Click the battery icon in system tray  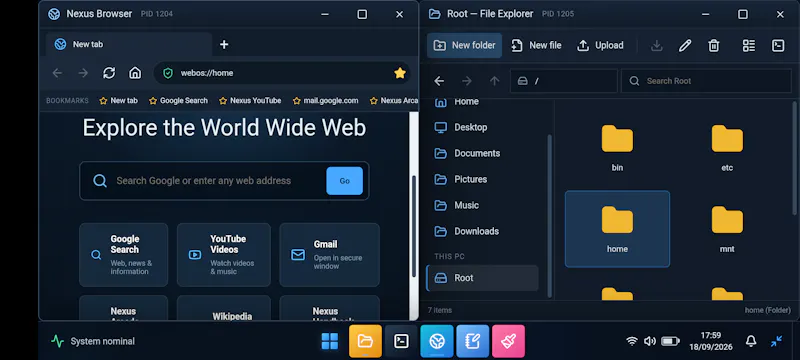coord(670,341)
